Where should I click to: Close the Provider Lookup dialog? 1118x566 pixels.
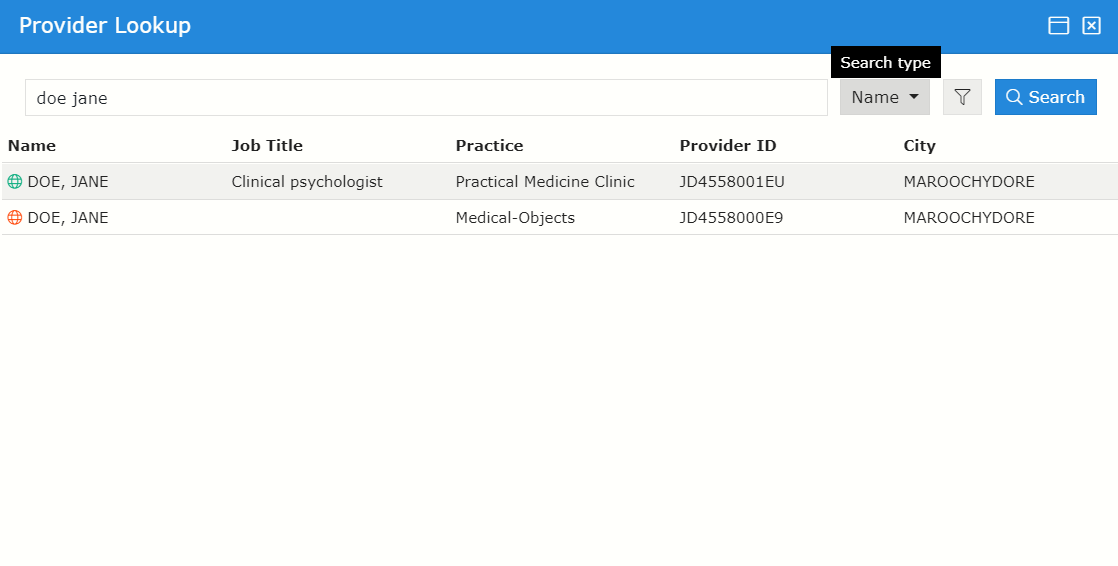1091,26
